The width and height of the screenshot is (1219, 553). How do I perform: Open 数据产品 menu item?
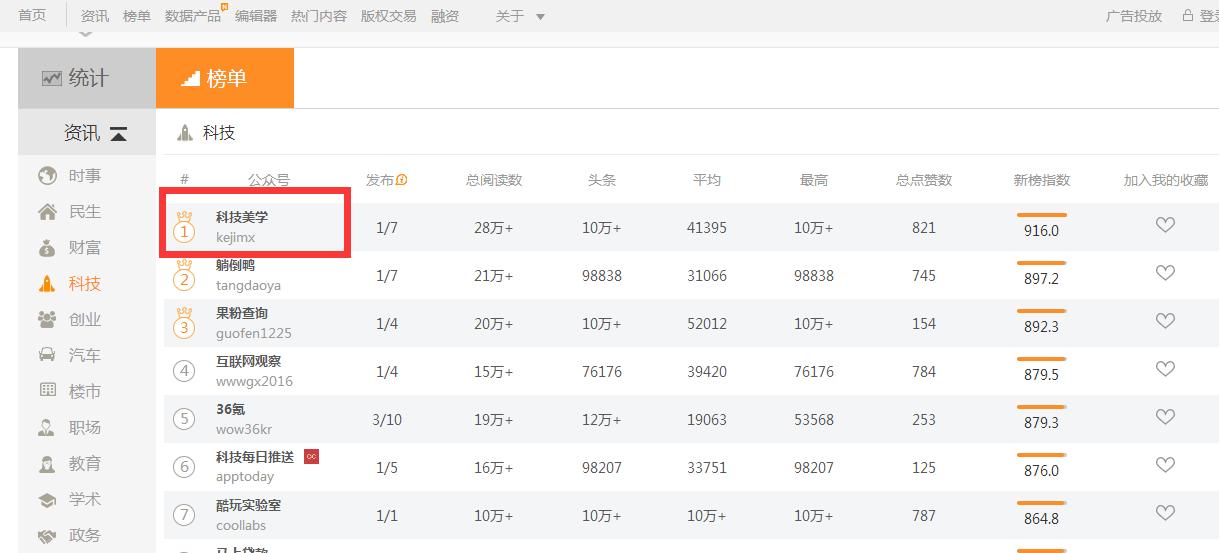[193, 16]
